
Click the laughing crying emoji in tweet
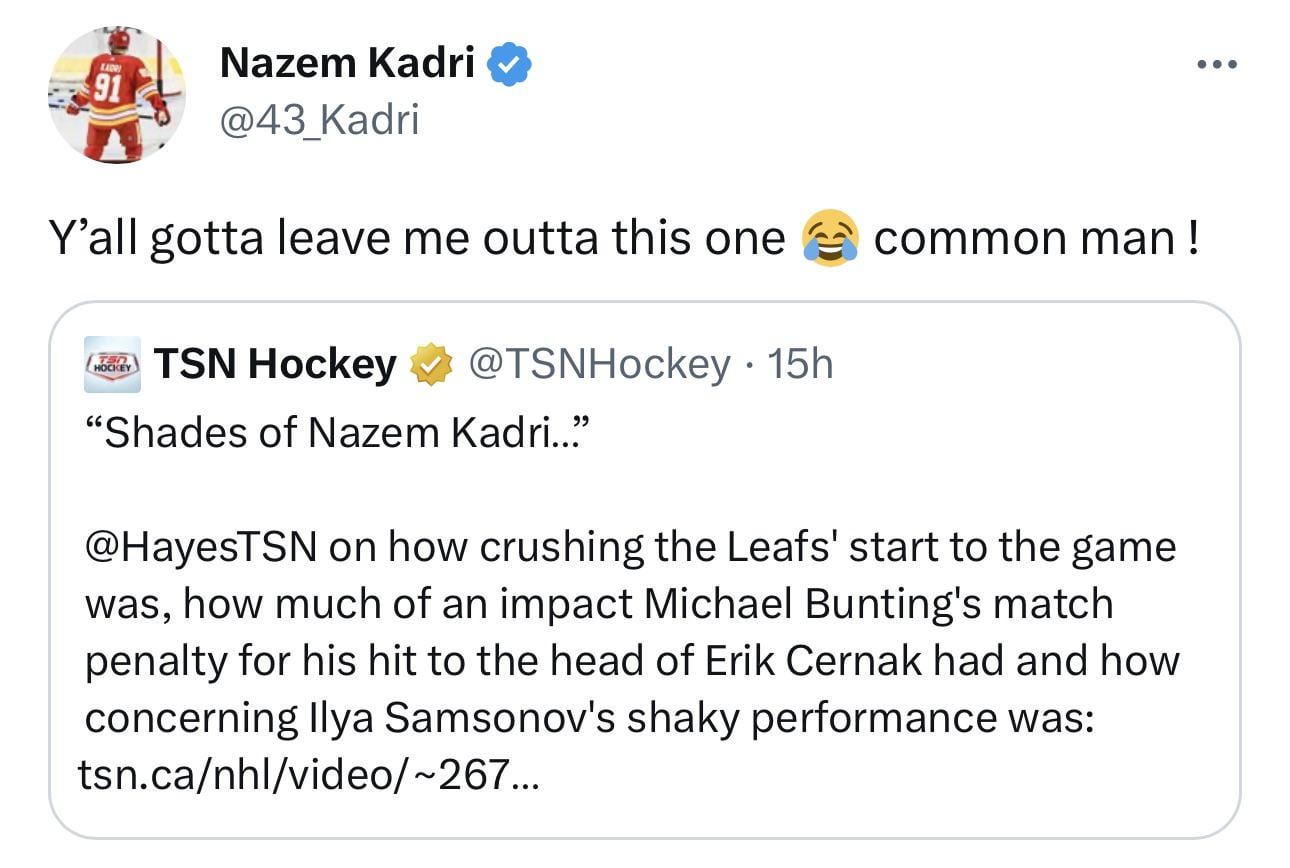[830, 239]
